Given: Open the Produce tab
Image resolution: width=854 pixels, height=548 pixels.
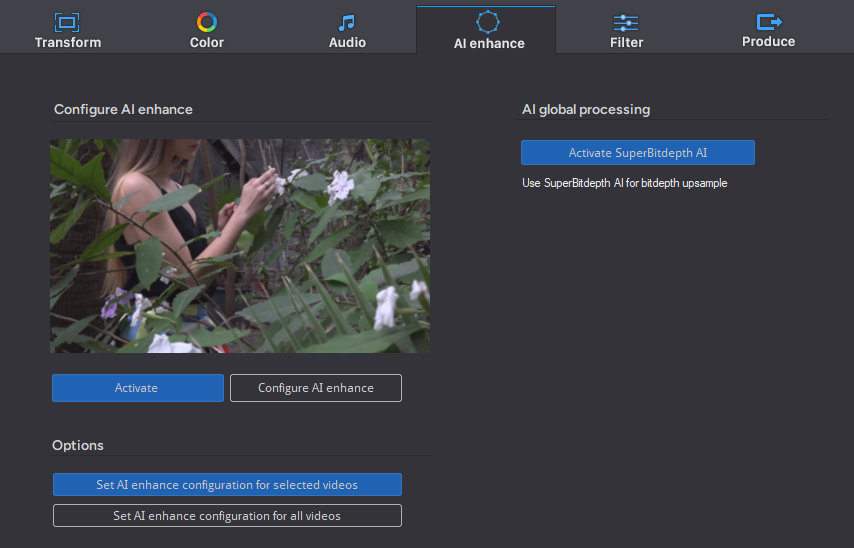Looking at the screenshot, I should pos(768,31).
